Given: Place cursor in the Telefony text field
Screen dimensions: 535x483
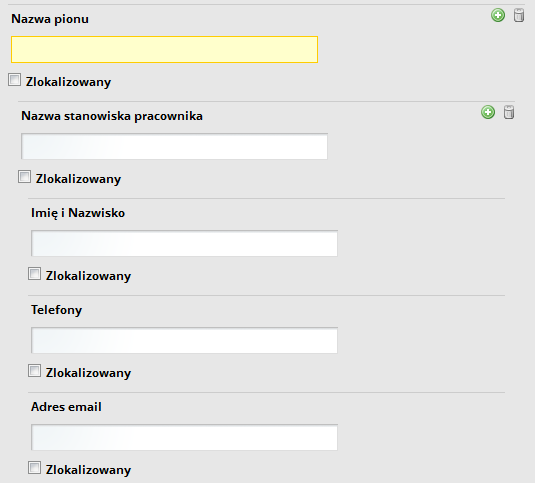Looking at the screenshot, I should pyautogui.click(x=184, y=340).
